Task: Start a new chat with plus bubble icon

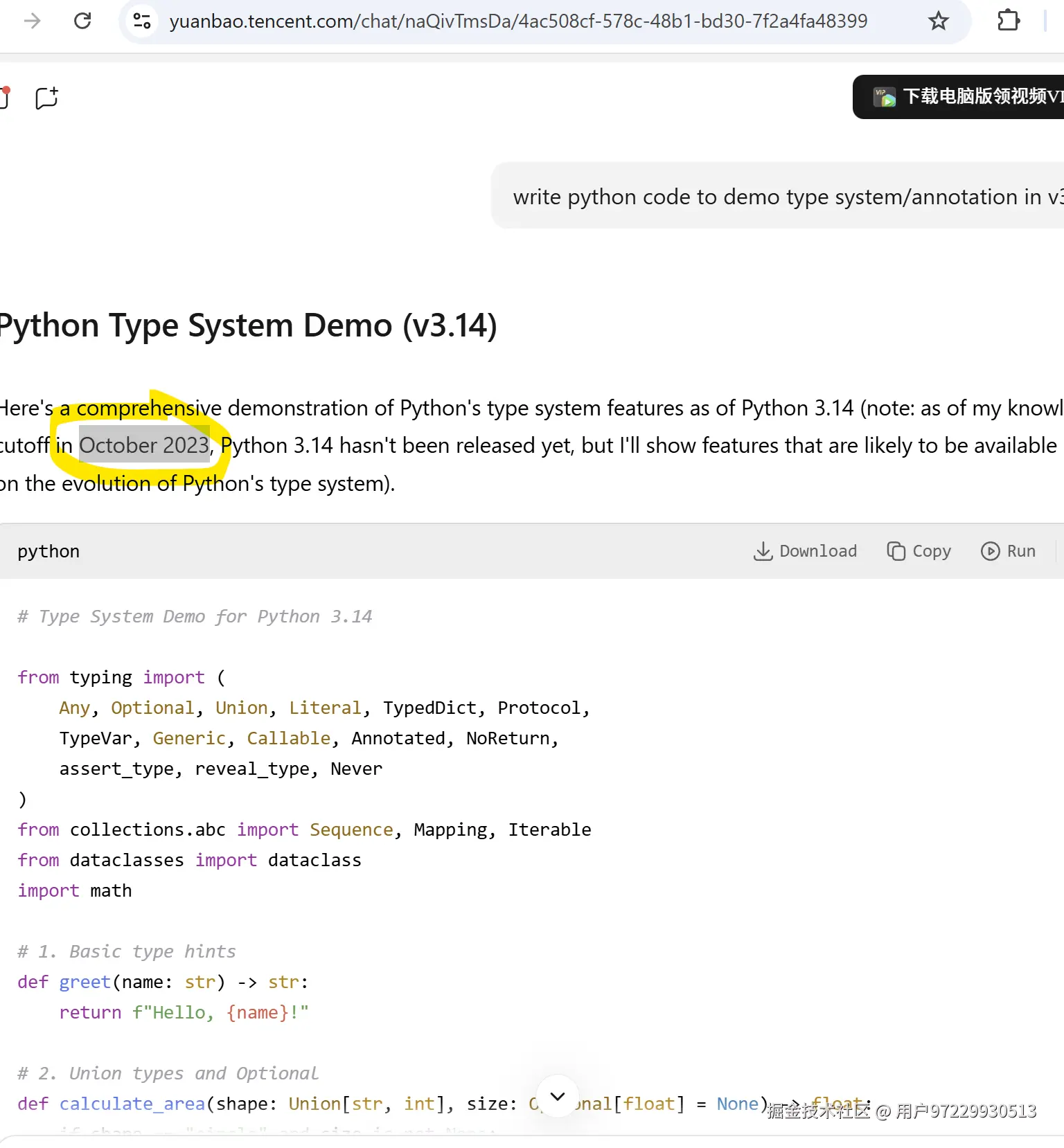Action: [x=46, y=98]
